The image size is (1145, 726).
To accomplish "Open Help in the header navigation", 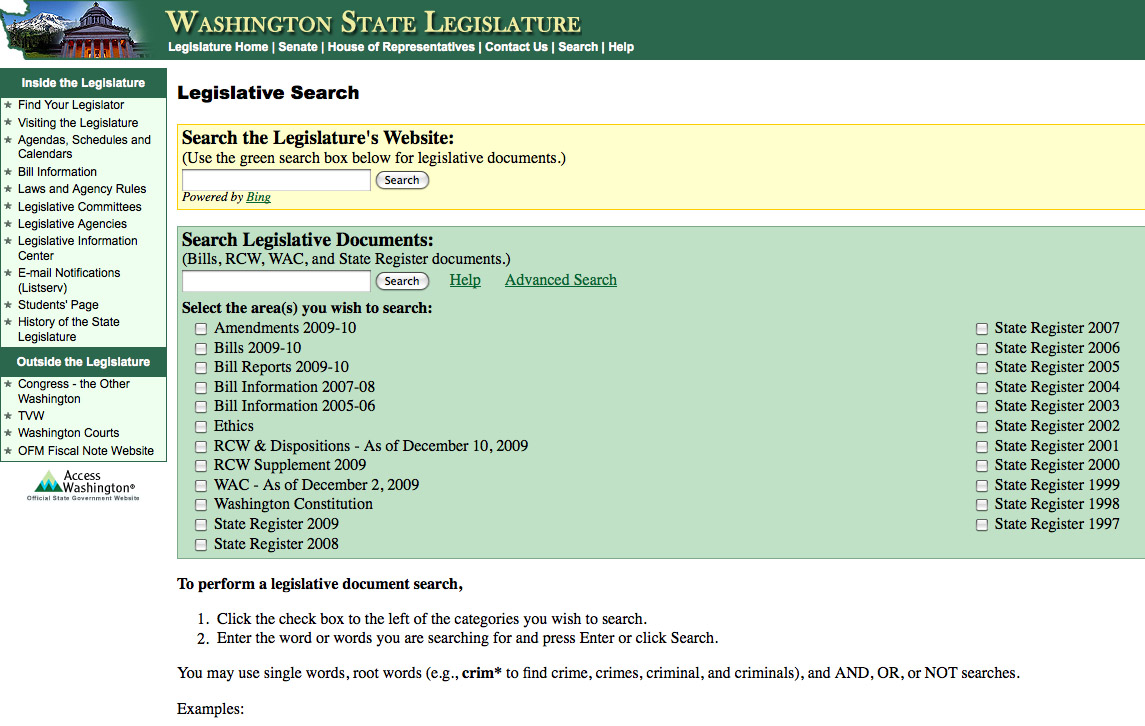I will click(621, 47).
